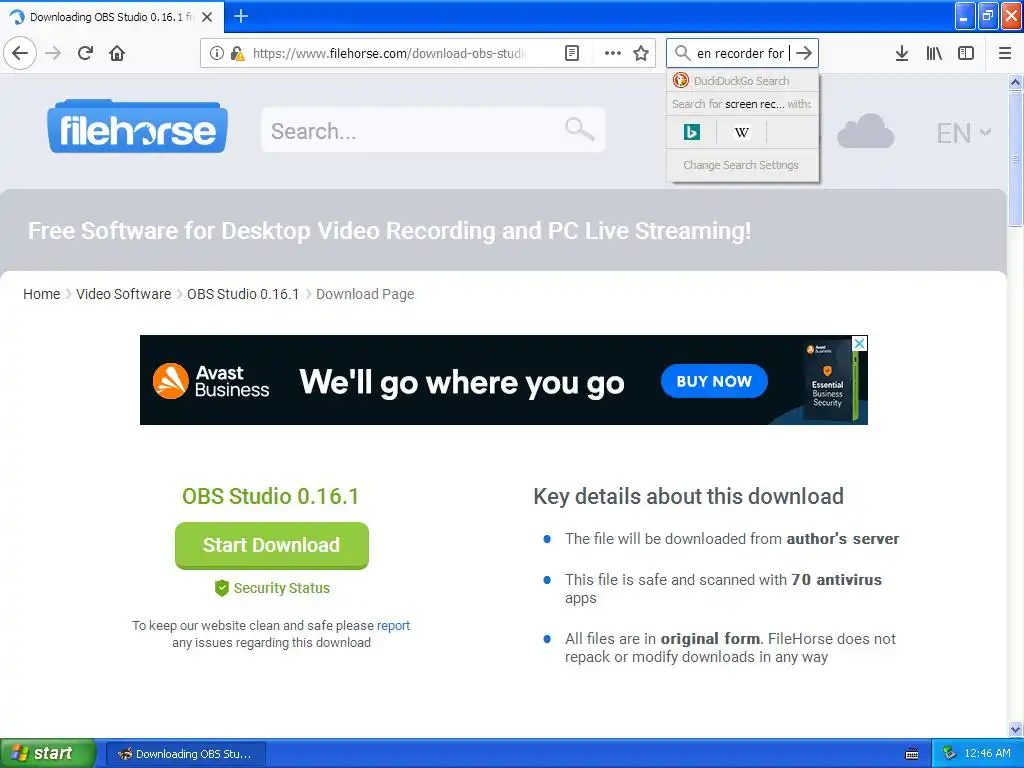Click the FileHorse logo
The image size is (1024, 768).
(x=137, y=127)
